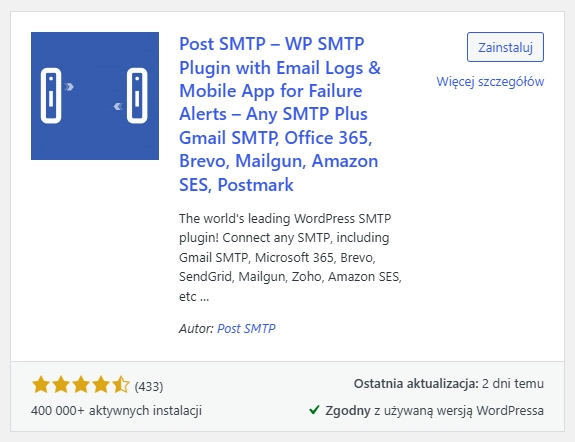Click the first gold rating star
The image size is (575, 442).
pos(41,385)
